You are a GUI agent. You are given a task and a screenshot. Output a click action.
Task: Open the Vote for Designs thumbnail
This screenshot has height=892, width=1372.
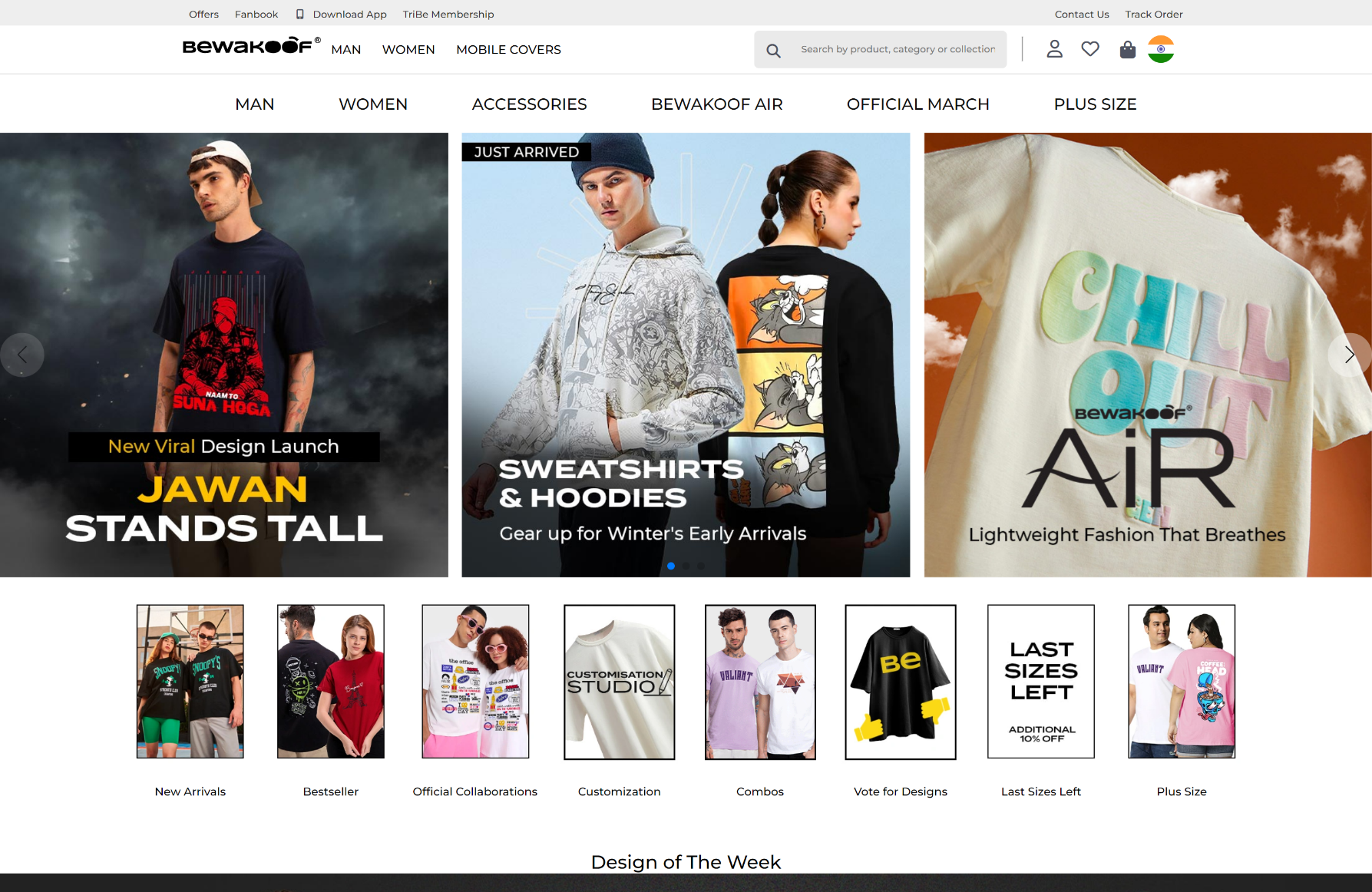click(900, 681)
